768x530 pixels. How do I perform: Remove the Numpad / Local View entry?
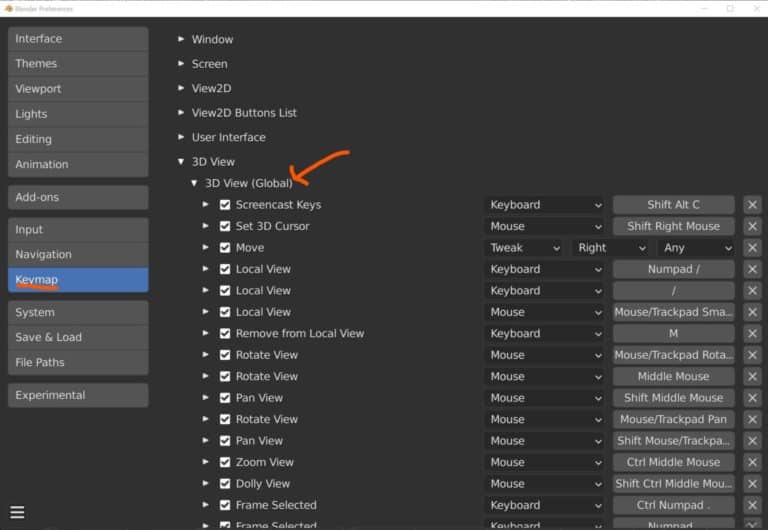click(x=752, y=269)
